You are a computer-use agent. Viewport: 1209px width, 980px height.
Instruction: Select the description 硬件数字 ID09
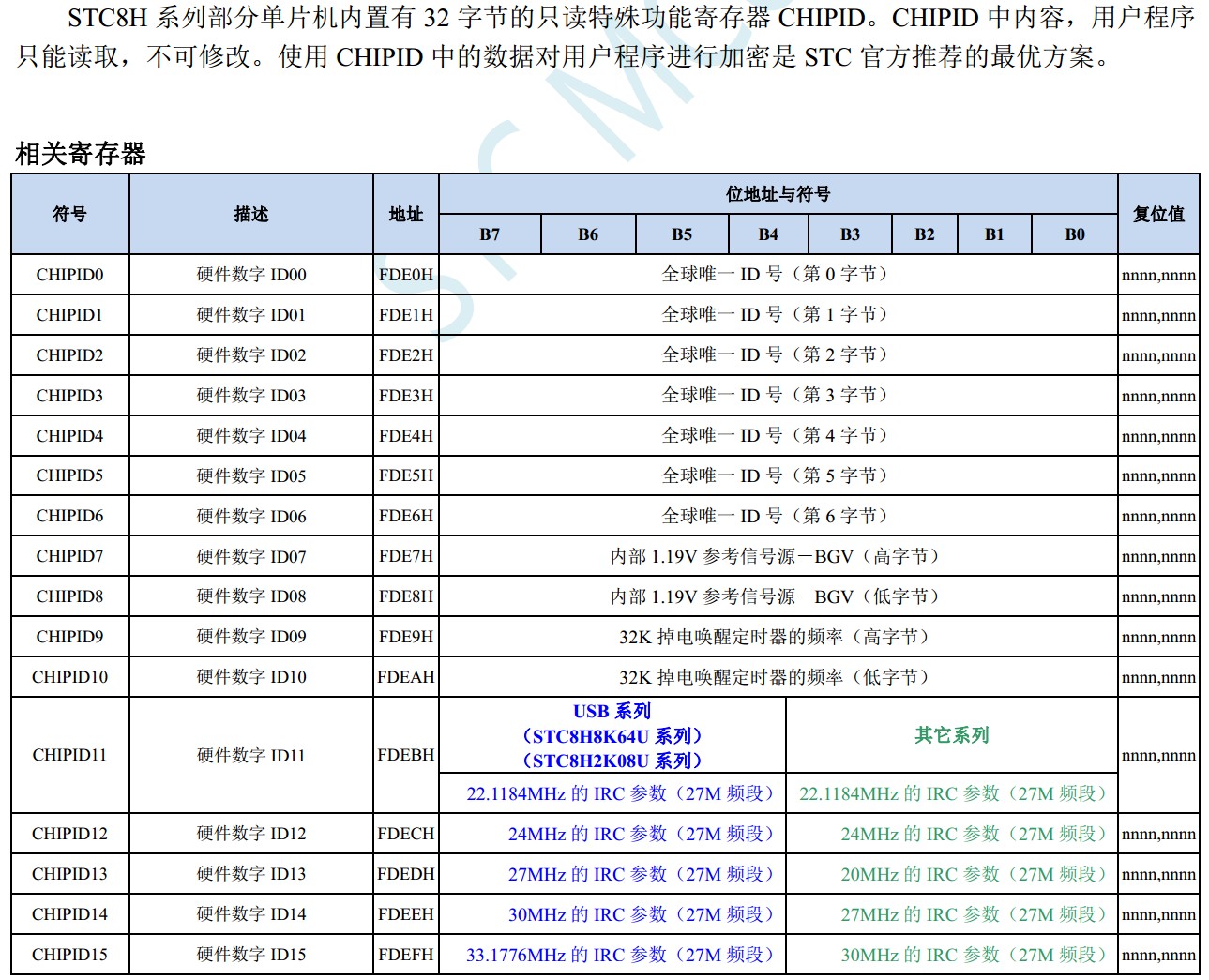tap(251, 637)
